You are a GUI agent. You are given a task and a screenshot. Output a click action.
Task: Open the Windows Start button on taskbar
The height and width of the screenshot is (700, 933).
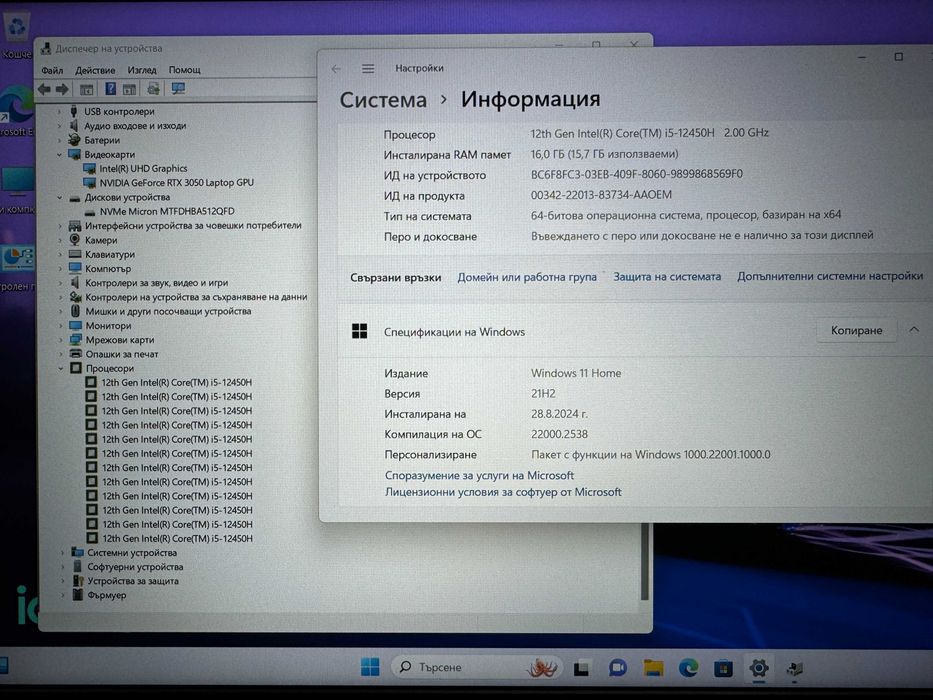(370, 667)
